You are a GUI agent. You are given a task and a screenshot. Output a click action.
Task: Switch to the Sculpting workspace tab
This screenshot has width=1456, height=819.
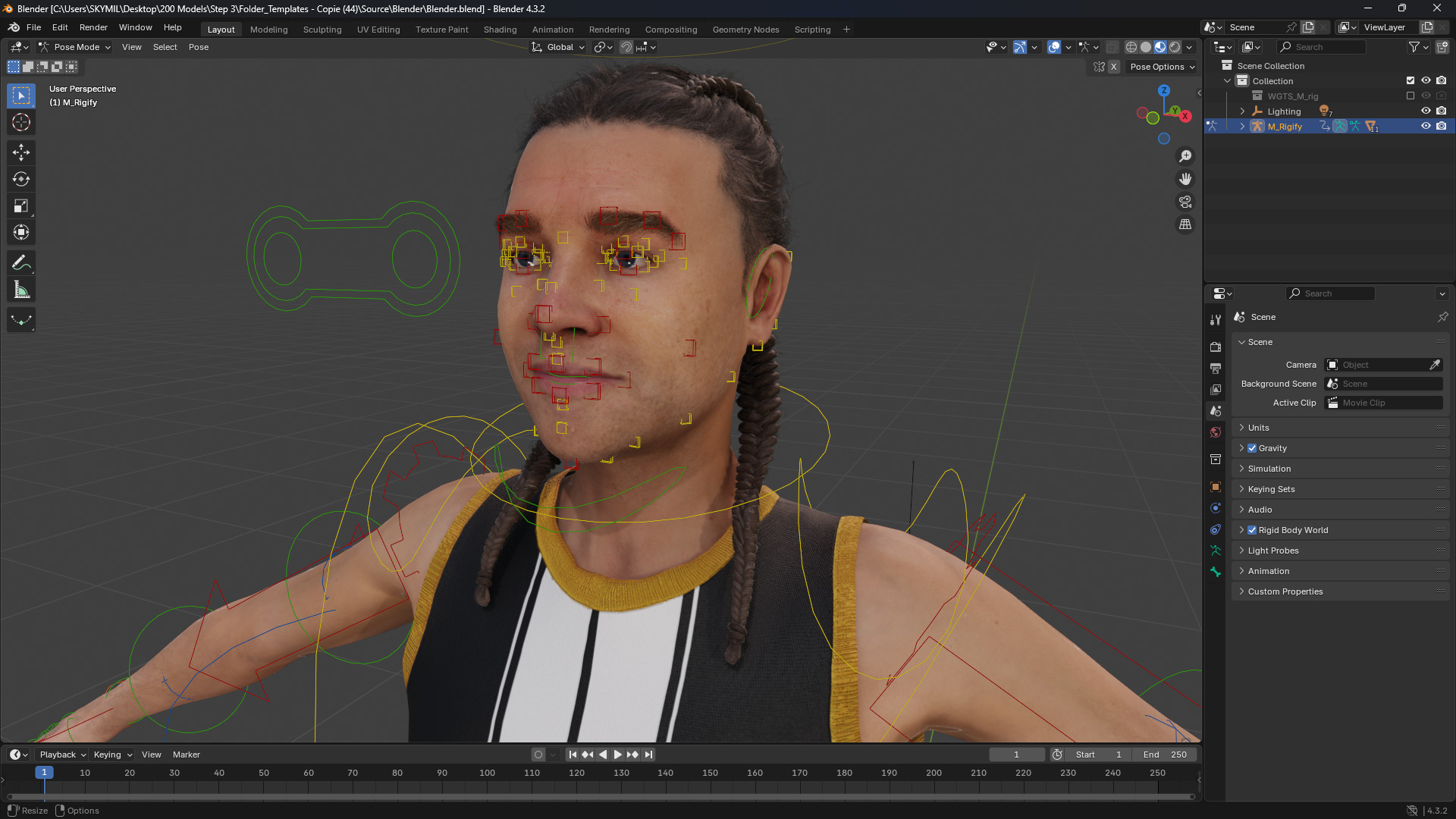click(x=322, y=30)
